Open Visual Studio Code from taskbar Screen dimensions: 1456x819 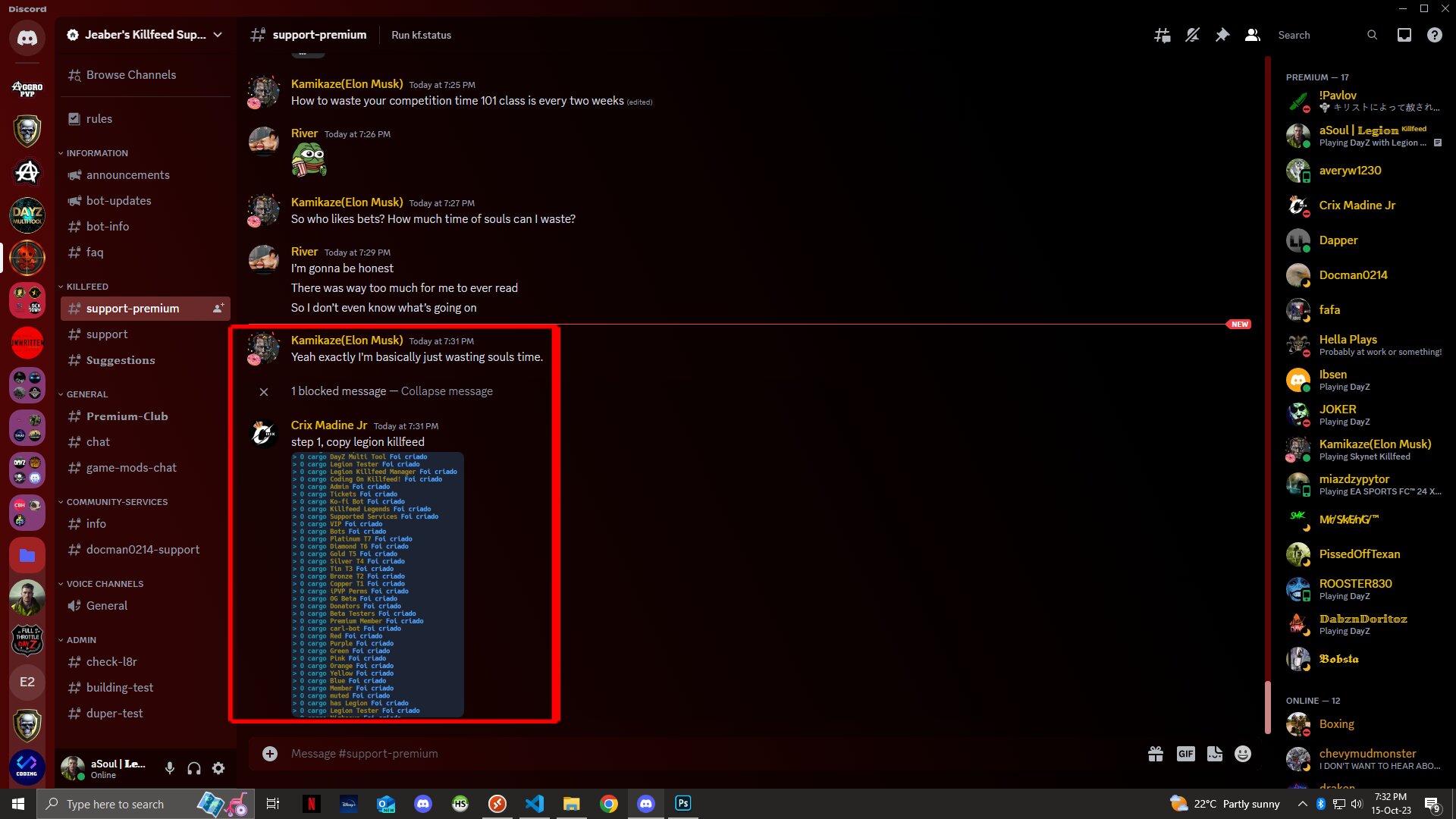tap(535, 804)
